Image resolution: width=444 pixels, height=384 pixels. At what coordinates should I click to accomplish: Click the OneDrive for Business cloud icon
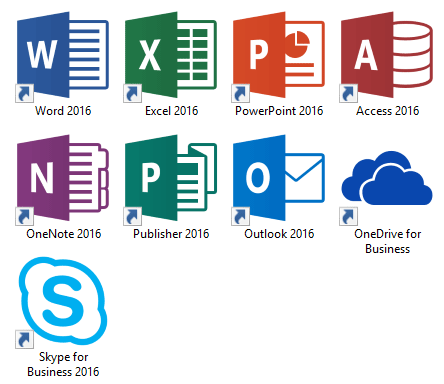pos(387,178)
